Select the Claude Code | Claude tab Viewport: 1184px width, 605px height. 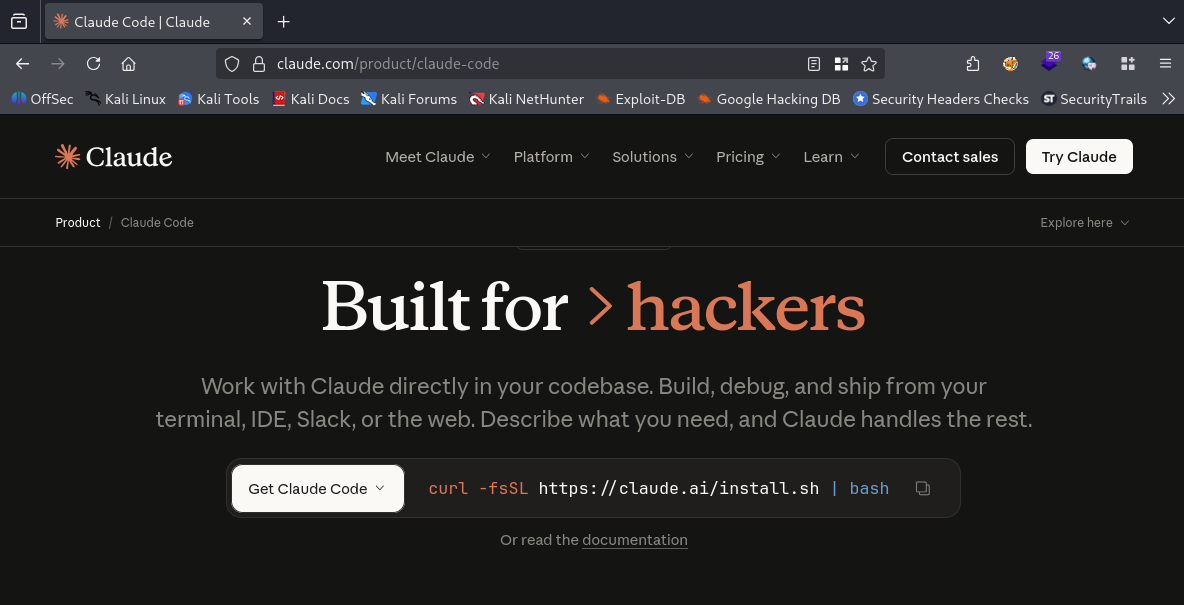tap(143, 21)
